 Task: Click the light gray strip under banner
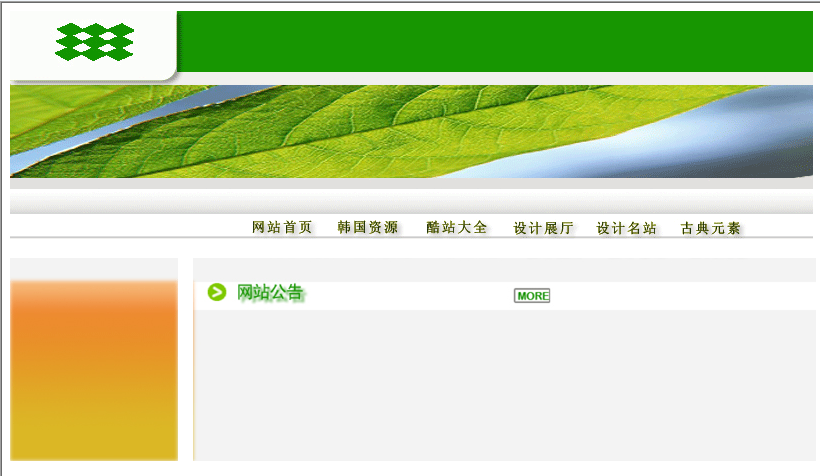411,184
